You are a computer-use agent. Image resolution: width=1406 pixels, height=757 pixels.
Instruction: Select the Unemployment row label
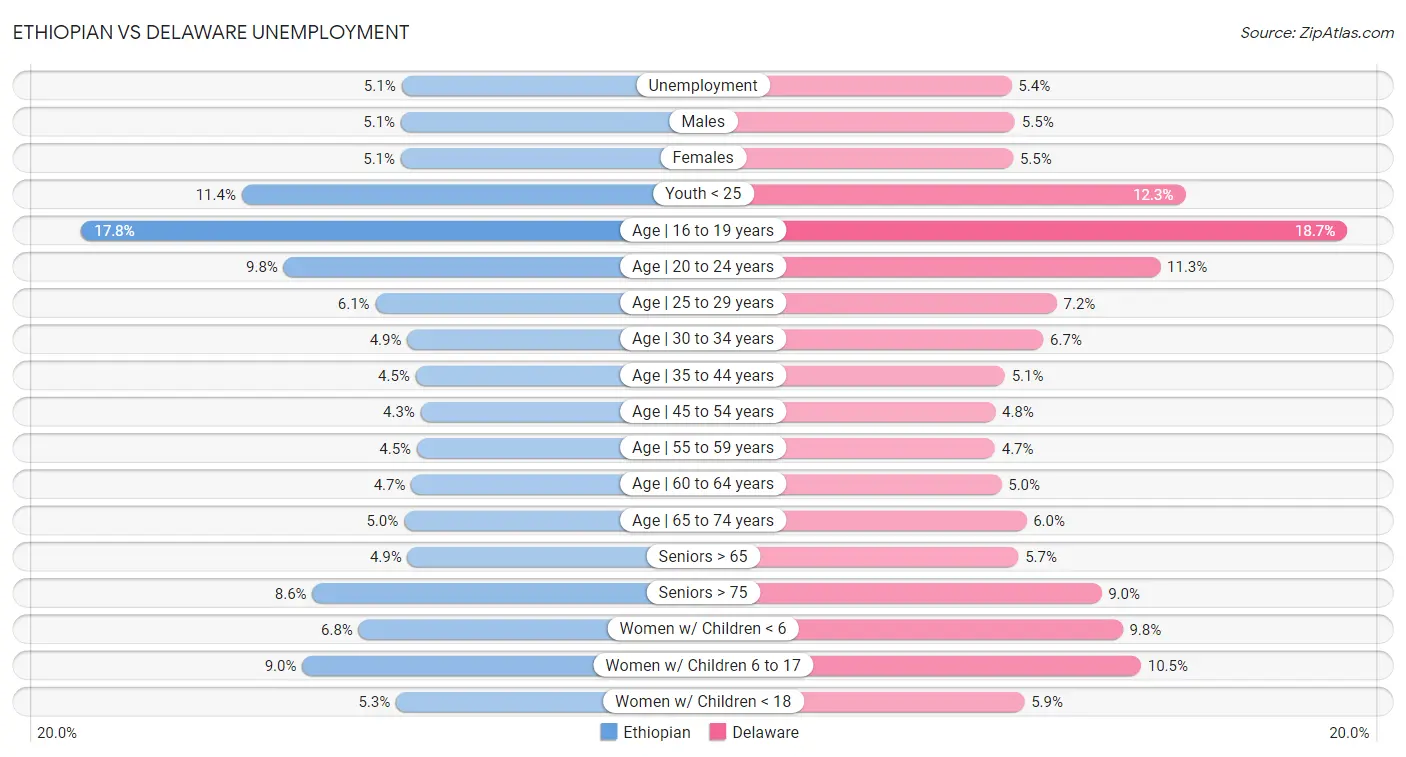pos(703,86)
